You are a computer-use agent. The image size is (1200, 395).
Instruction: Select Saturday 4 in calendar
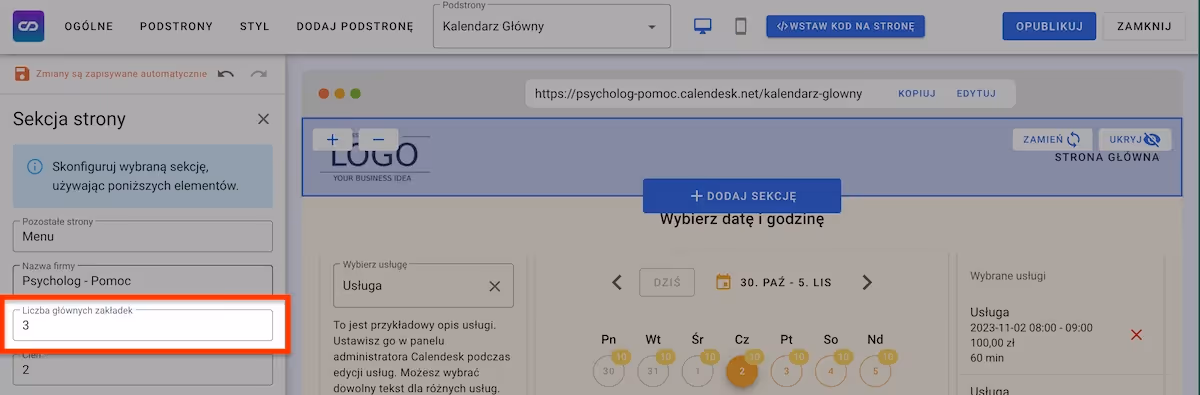coord(831,371)
